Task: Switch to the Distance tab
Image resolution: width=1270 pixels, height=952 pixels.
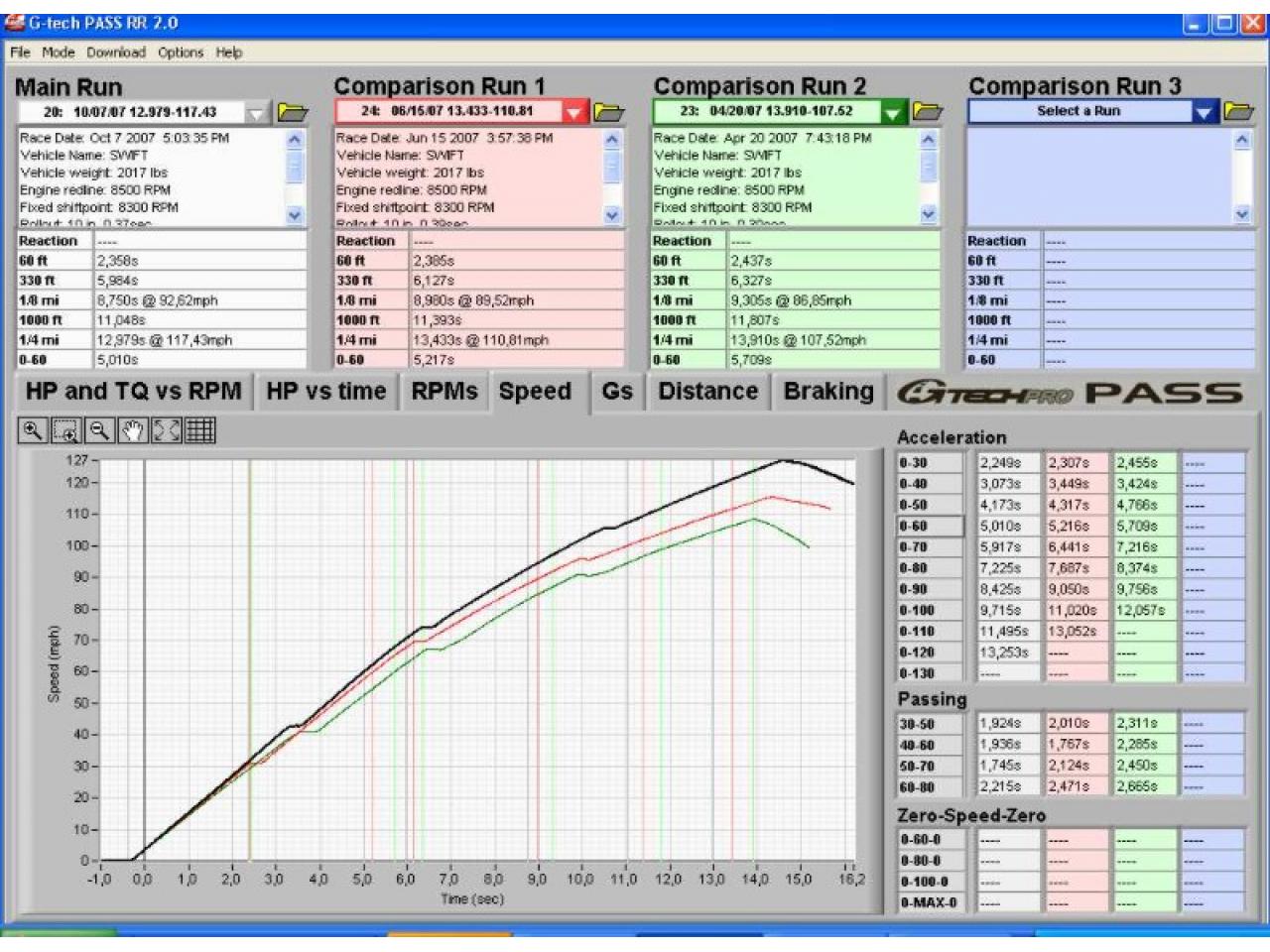Action: pos(708,392)
